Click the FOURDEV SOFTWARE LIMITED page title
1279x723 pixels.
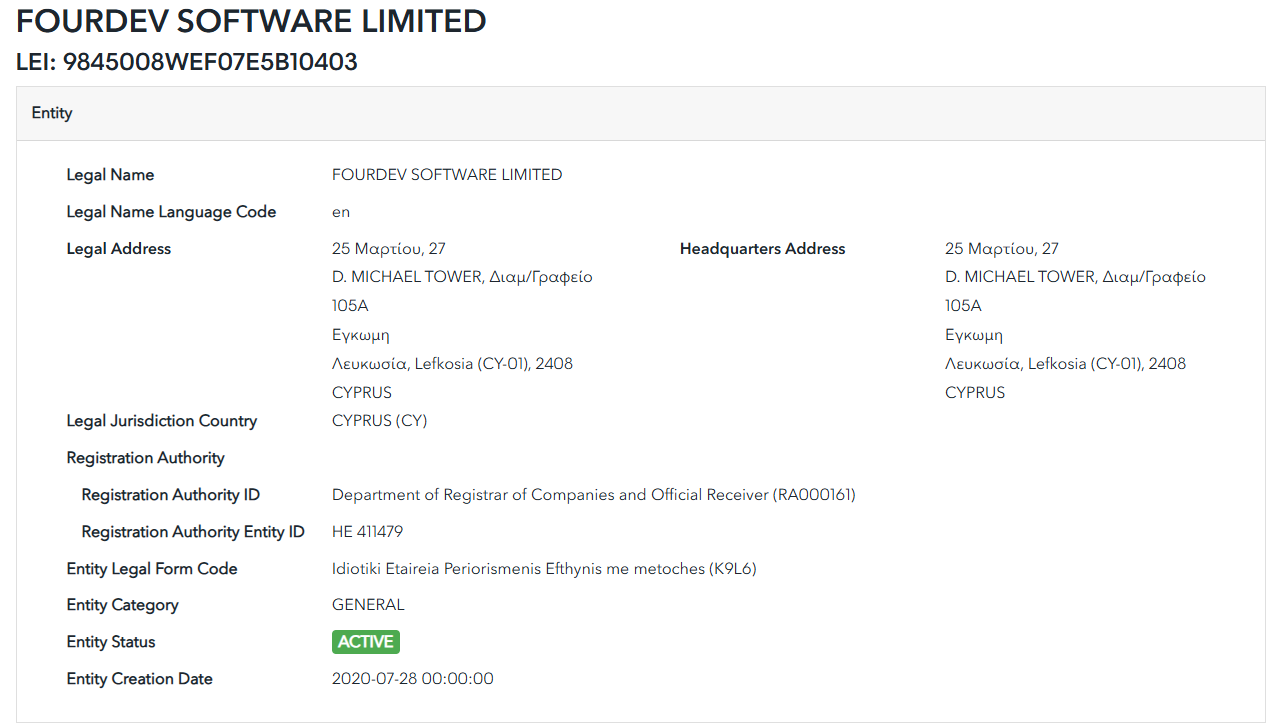251,21
